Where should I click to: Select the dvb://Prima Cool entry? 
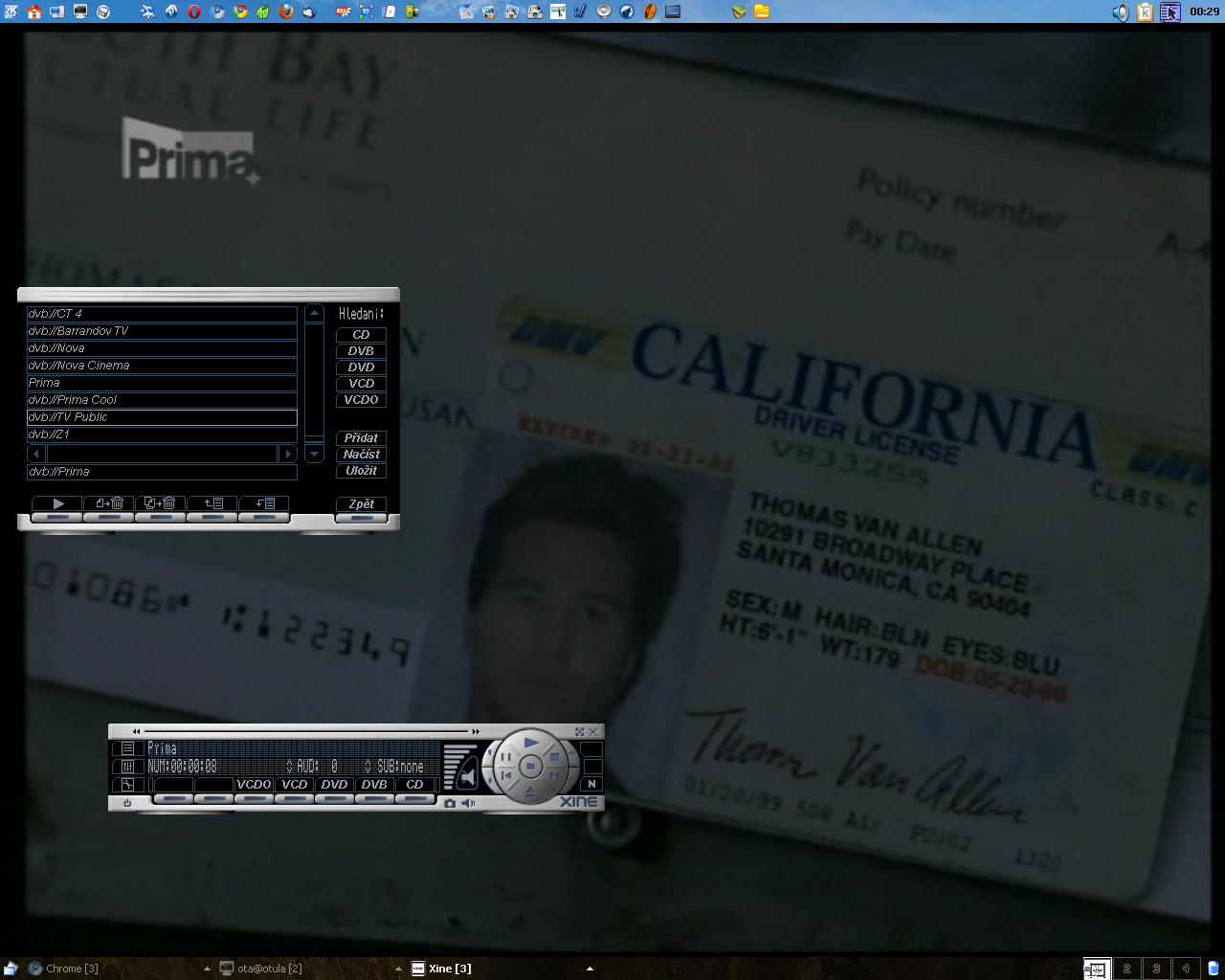coord(162,400)
